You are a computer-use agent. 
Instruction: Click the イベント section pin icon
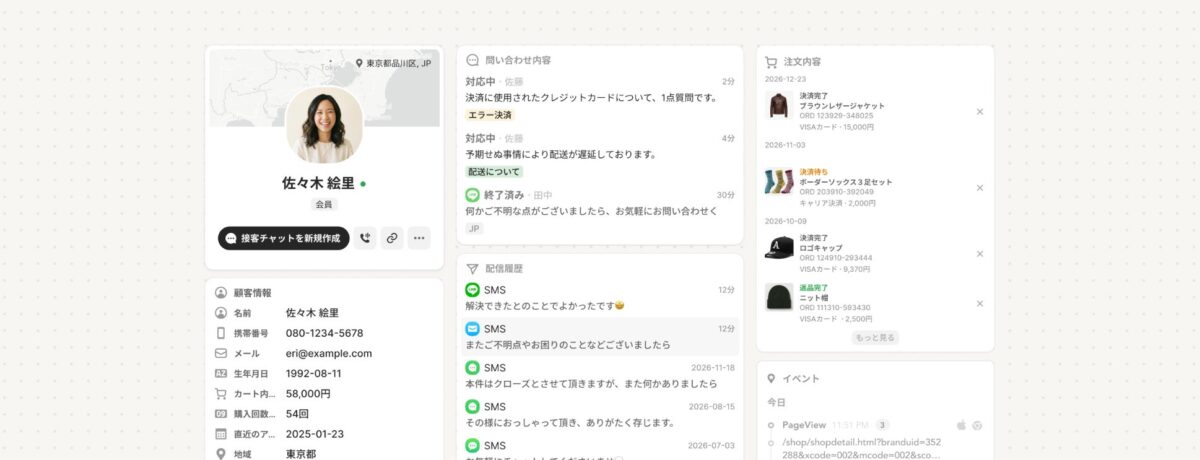[x=771, y=379]
